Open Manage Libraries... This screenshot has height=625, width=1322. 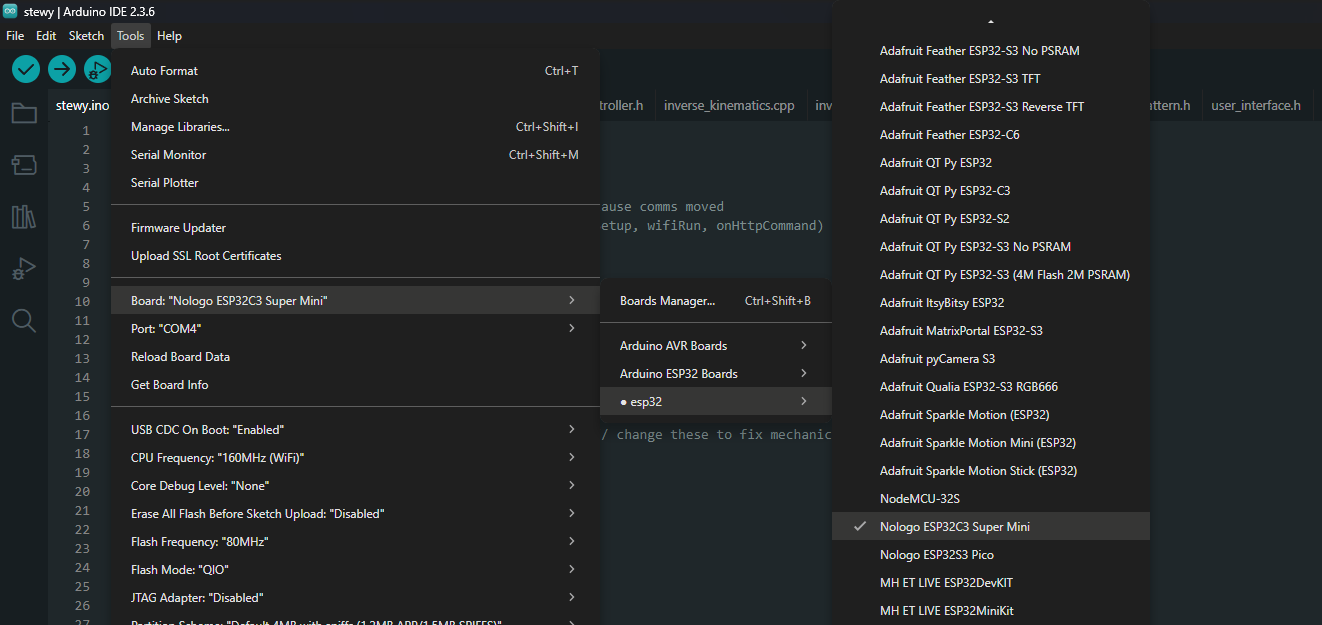pos(355,127)
